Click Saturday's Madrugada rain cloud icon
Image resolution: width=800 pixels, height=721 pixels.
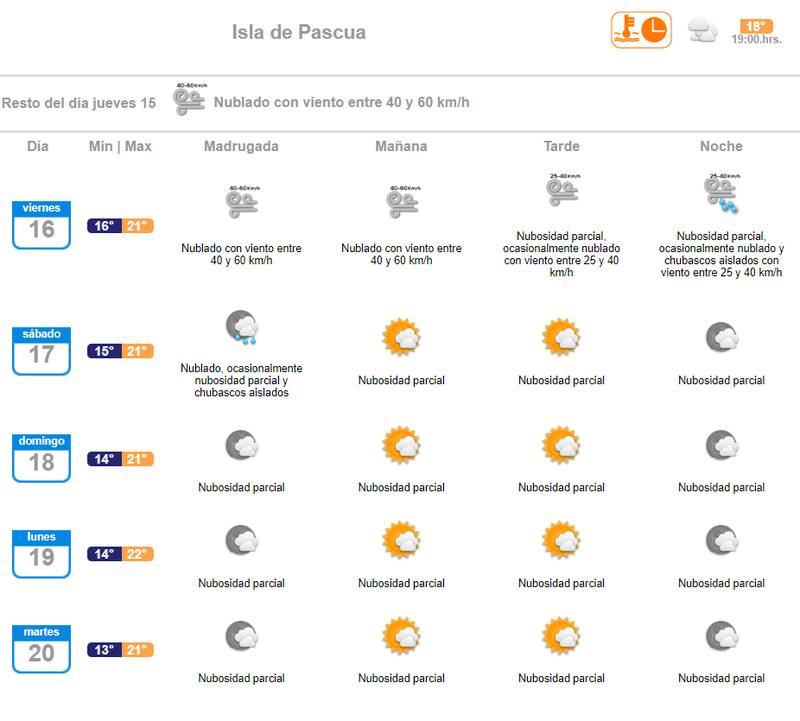click(242, 329)
